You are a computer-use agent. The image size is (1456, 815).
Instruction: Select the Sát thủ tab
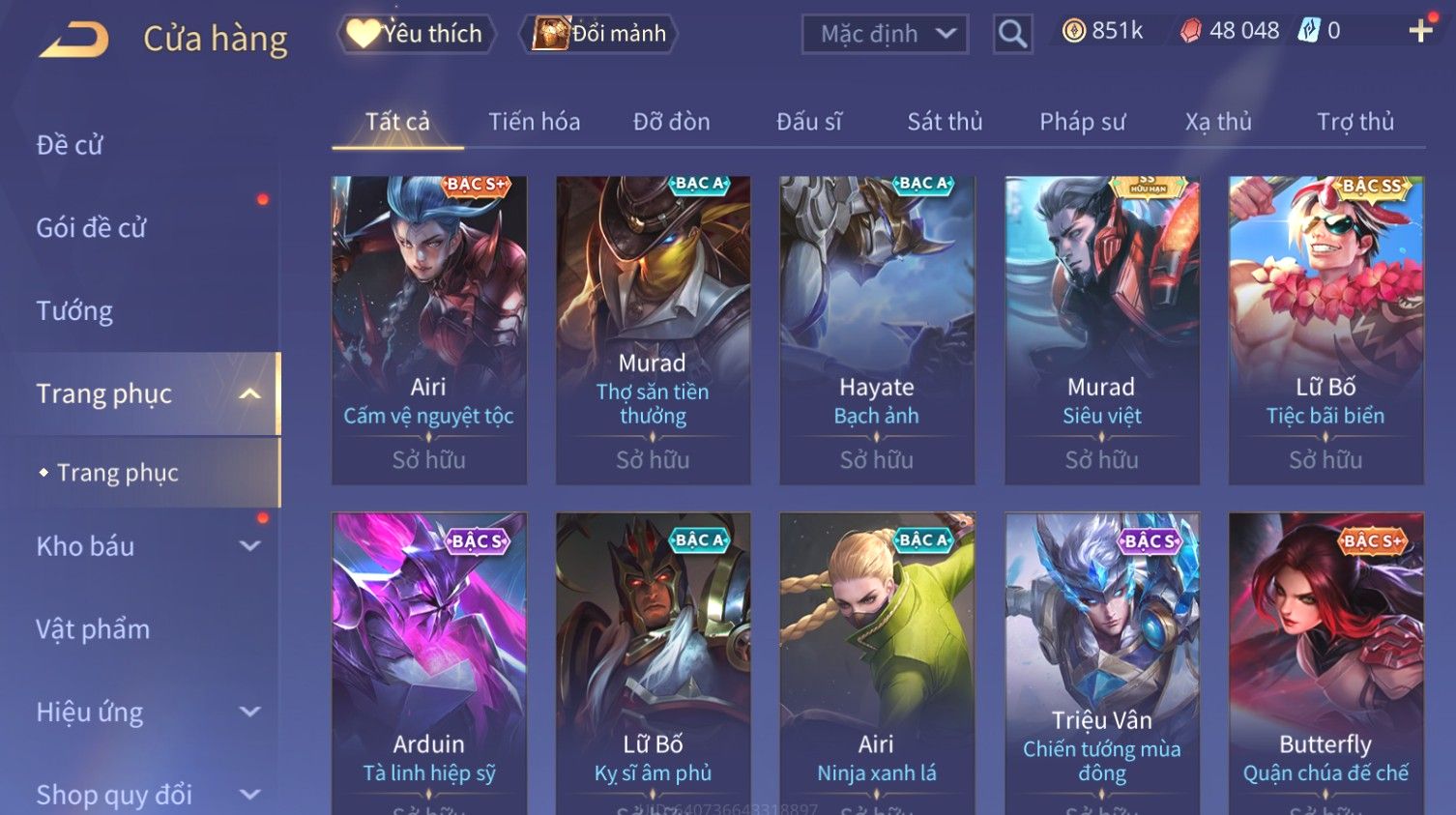tap(945, 122)
